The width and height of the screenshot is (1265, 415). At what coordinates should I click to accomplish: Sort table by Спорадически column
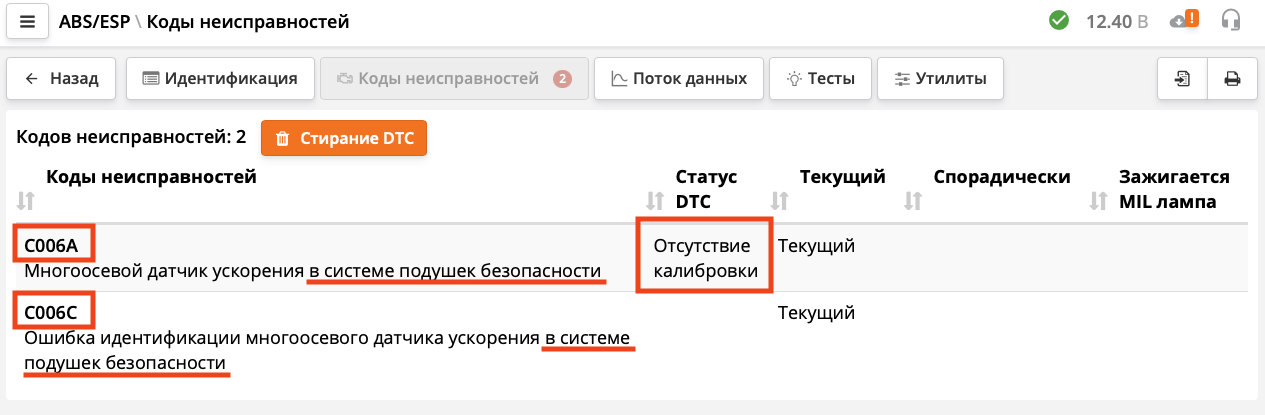(x=913, y=201)
